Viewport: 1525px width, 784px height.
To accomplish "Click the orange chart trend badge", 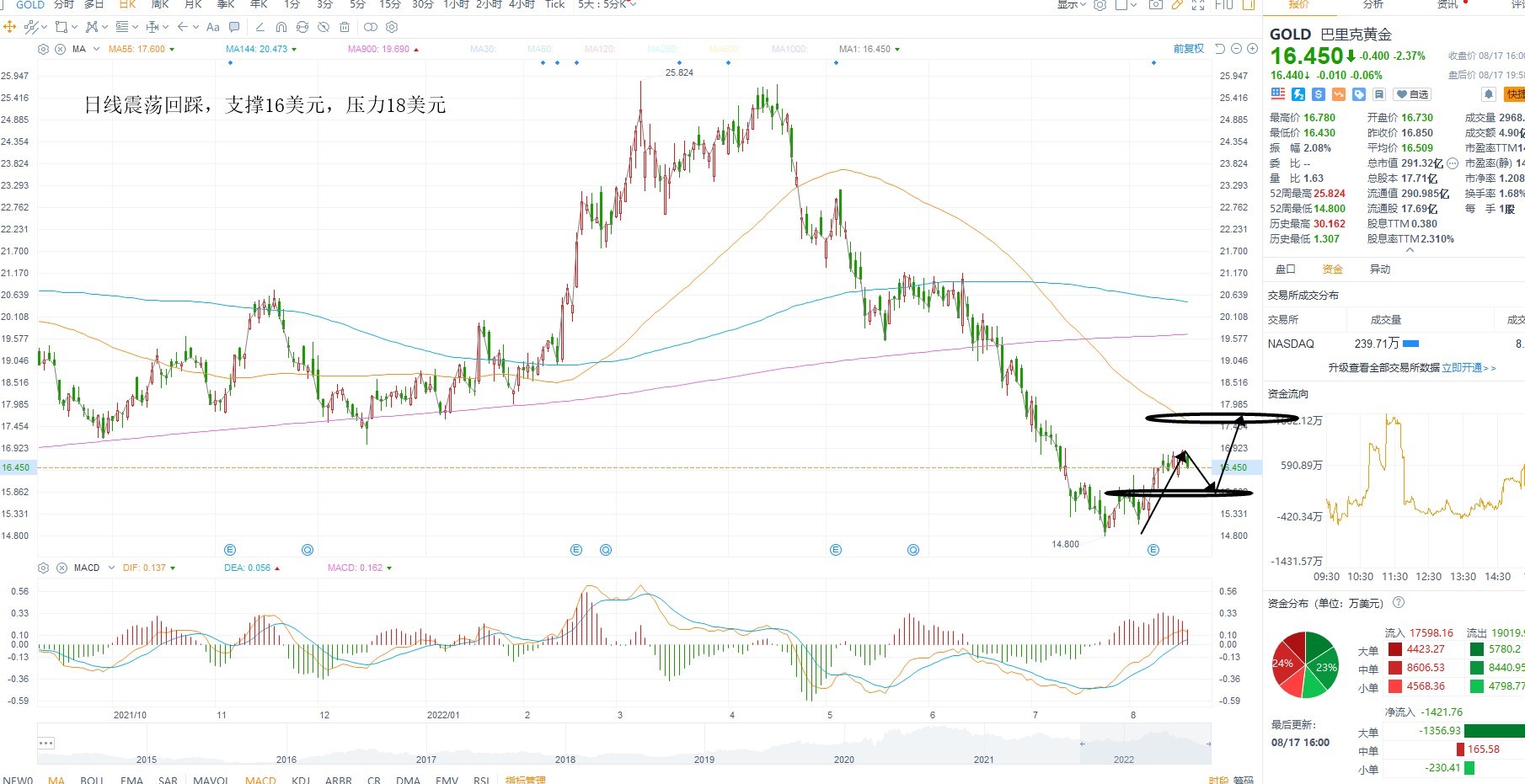I will point(1339,94).
